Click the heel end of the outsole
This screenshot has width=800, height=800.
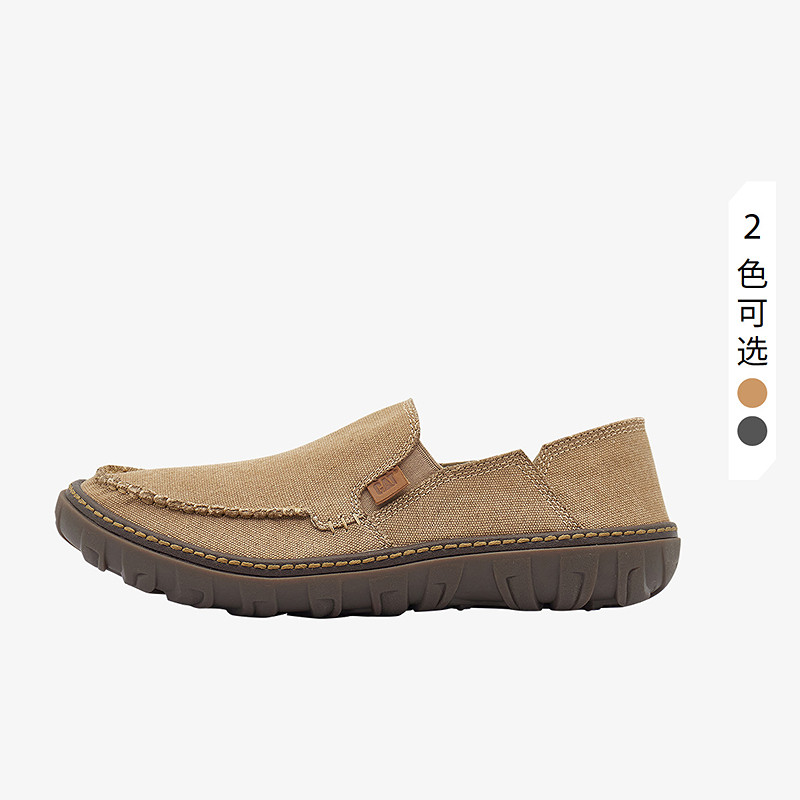668,566
